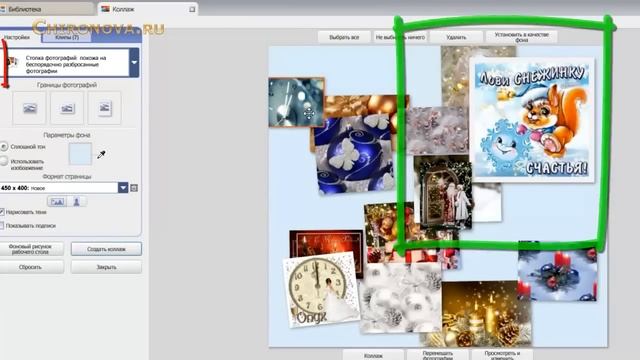Click the add custom page size icon

pos(134,188)
